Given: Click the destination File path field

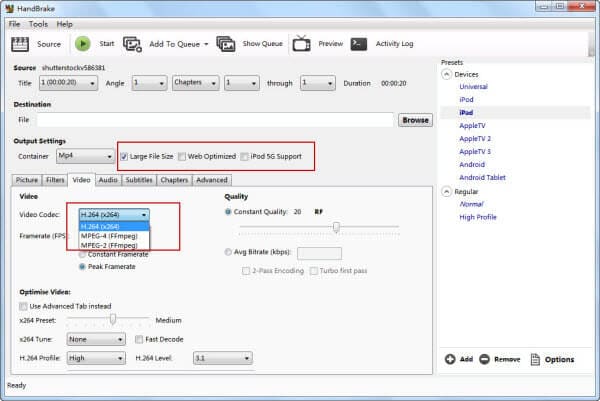Looking at the screenshot, I should pyautogui.click(x=215, y=120).
